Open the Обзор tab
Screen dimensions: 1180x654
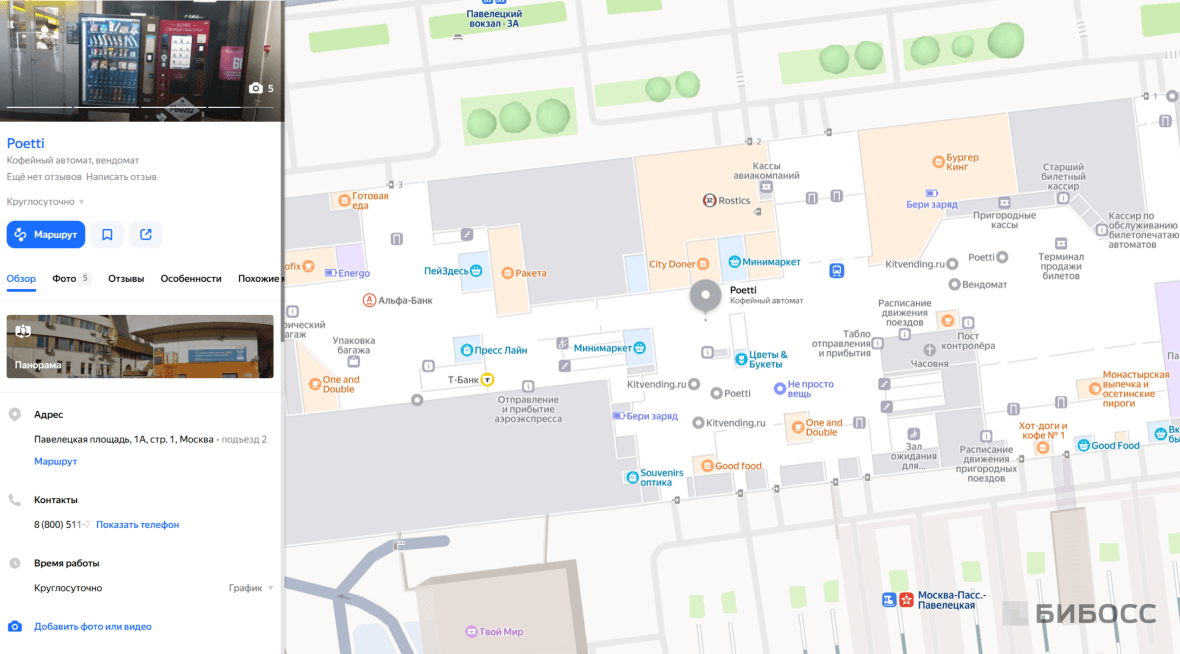(21, 278)
